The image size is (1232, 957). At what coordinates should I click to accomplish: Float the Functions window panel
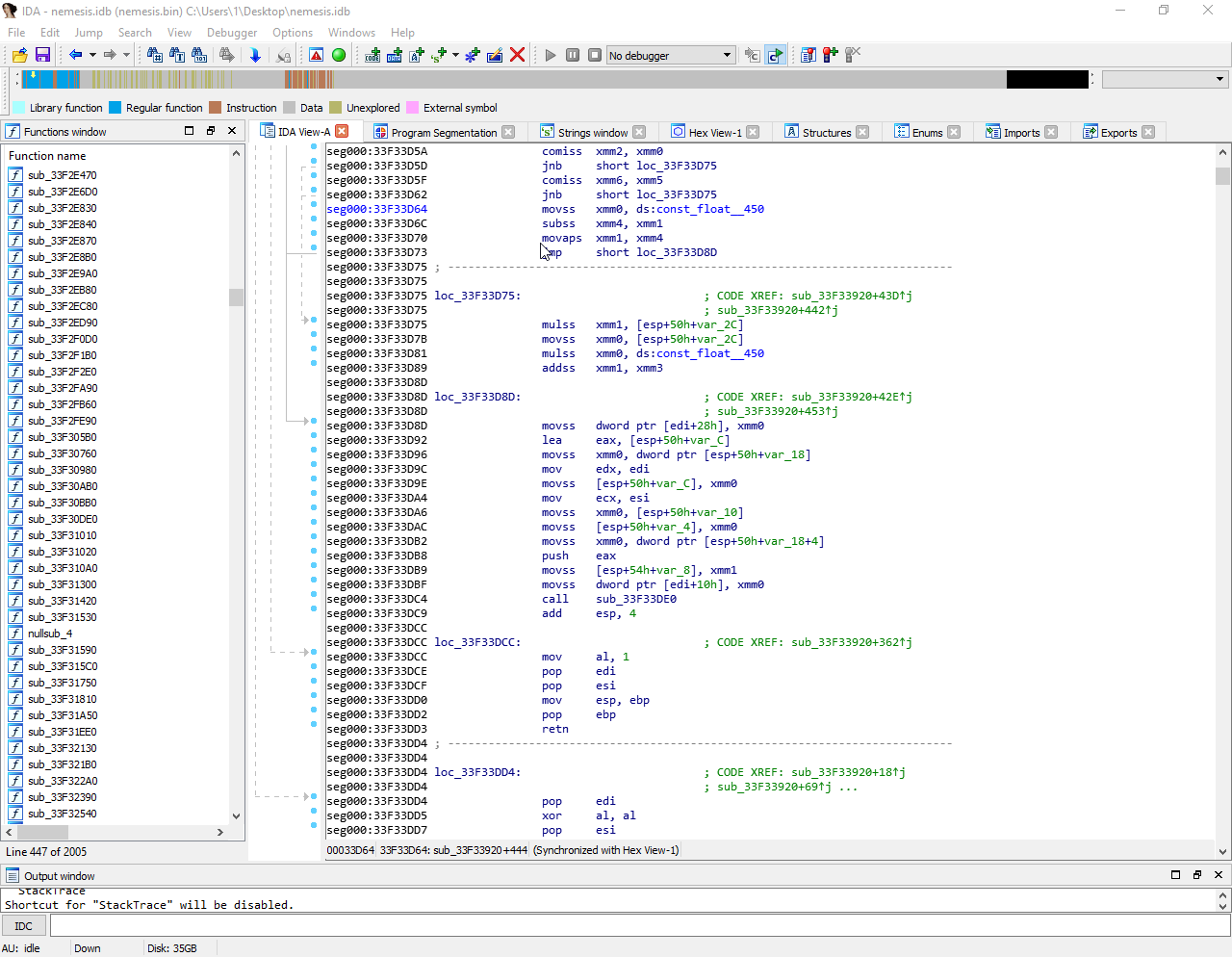tap(211, 131)
